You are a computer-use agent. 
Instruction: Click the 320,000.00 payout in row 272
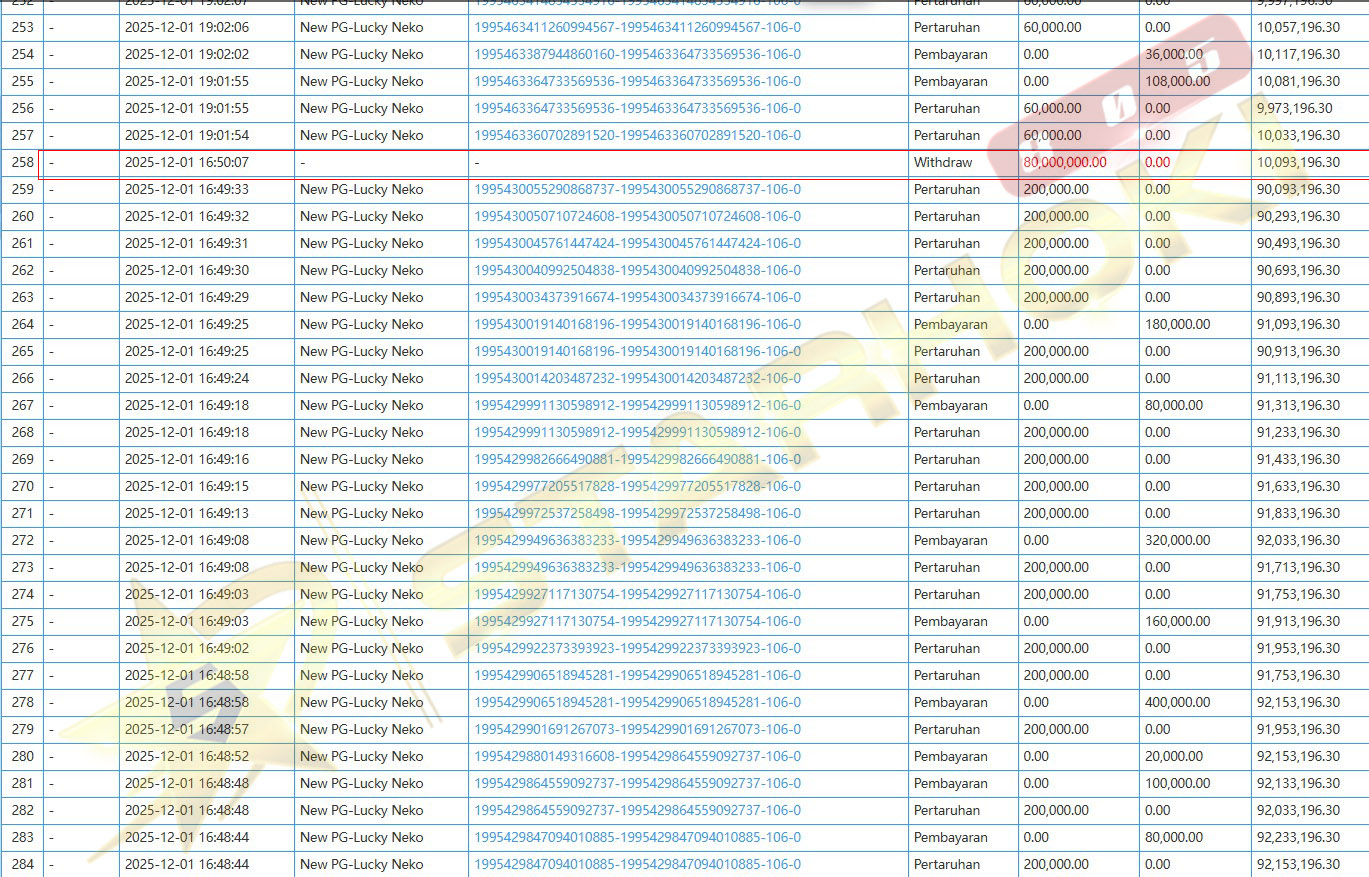click(1177, 541)
